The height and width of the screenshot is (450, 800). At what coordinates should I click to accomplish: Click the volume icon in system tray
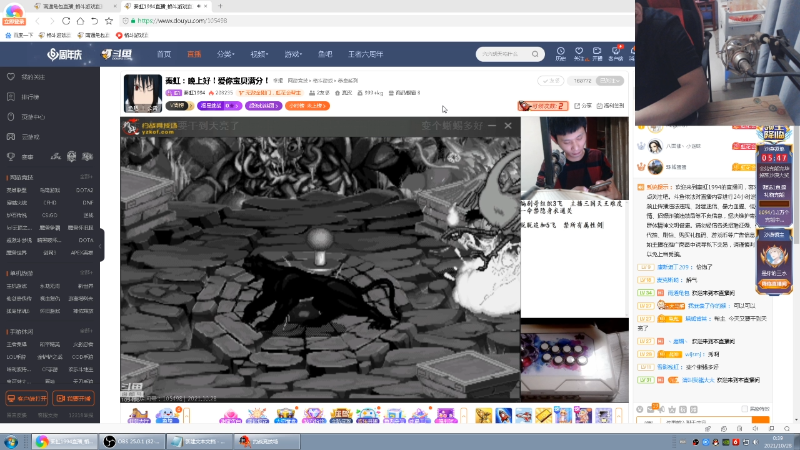pyautogui.click(x=756, y=442)
